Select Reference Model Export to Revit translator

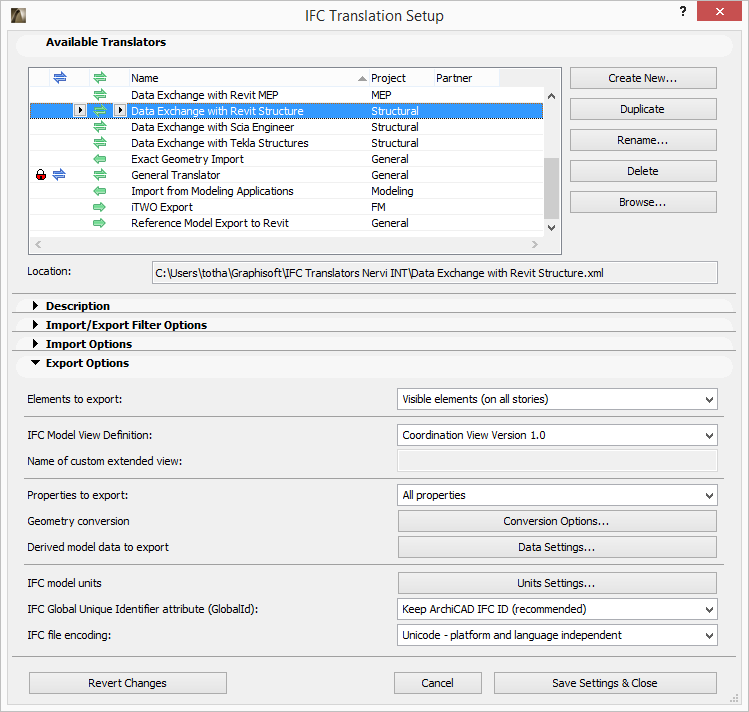tap(287, 223)
